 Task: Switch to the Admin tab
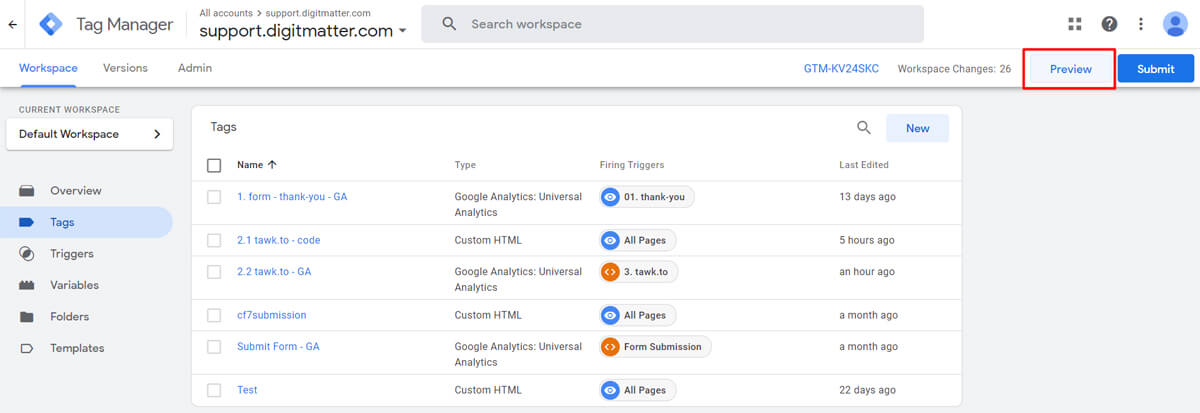click(x=195, y=68)
